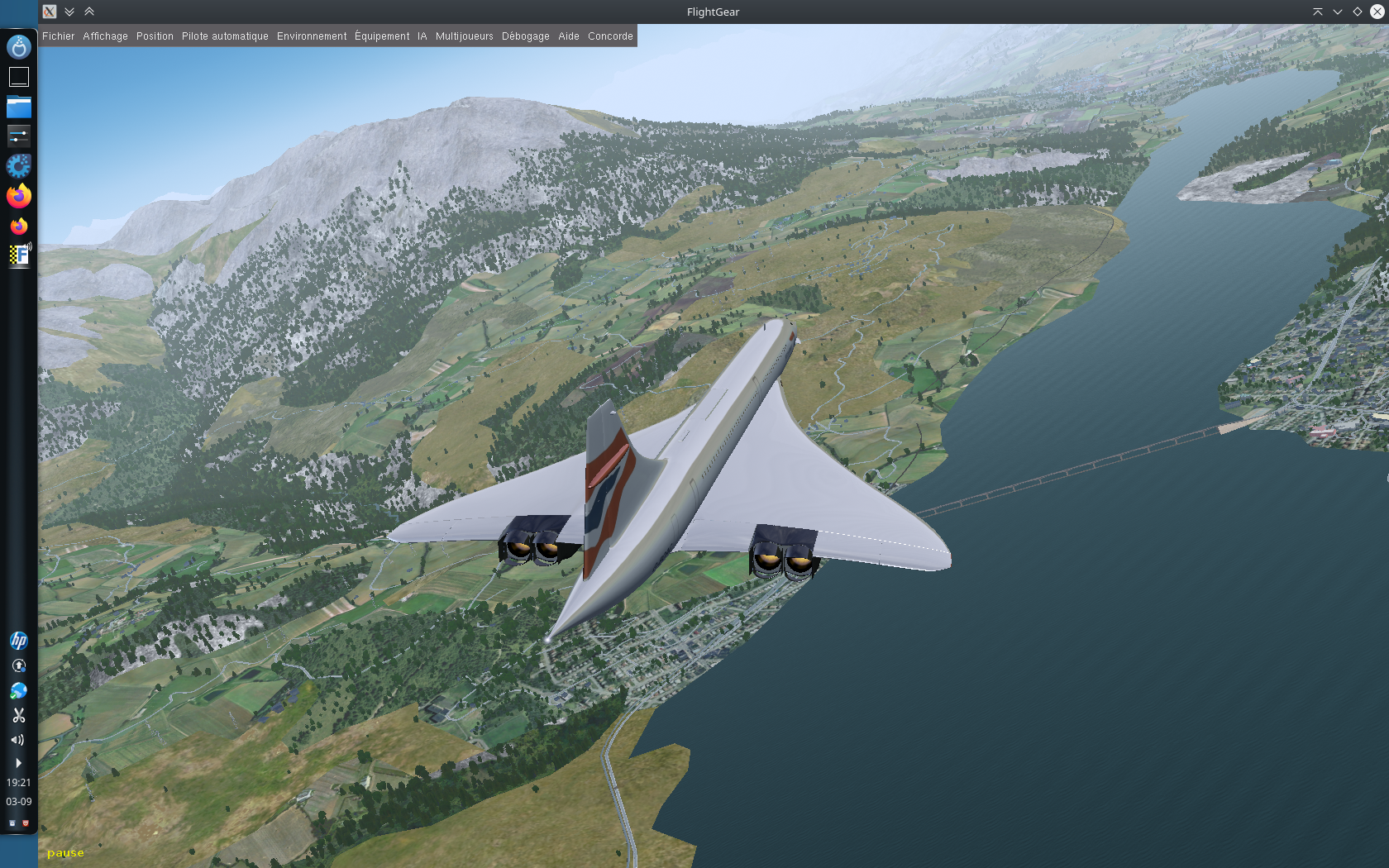1389x868 pixels.
Task: Click the yellow pause status text
Action: [x=65, y=852]
